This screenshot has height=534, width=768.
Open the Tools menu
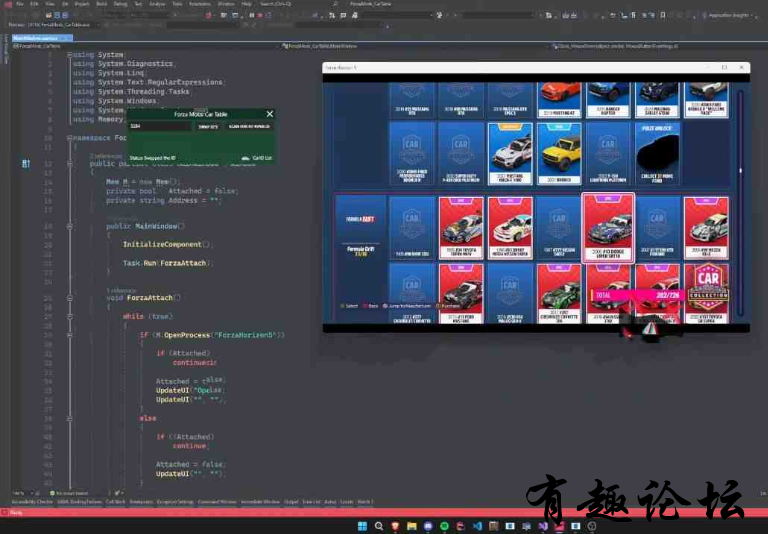pyautogui.click(x=177, y=4)
